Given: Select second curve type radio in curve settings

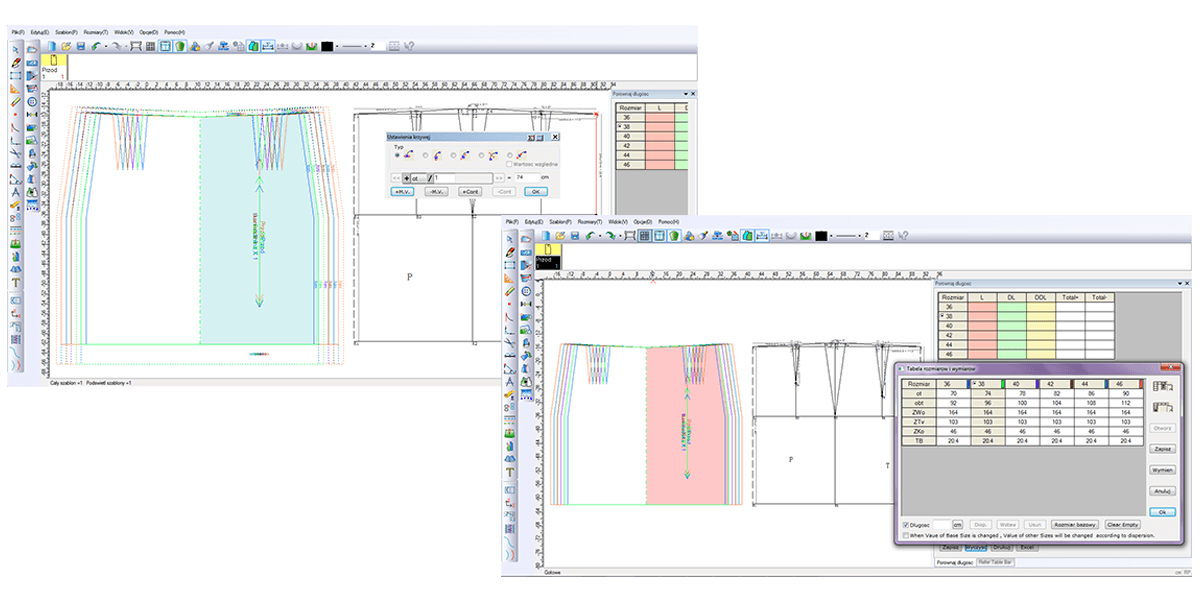Looking at the screenshot, I should (x=425, y=155).
